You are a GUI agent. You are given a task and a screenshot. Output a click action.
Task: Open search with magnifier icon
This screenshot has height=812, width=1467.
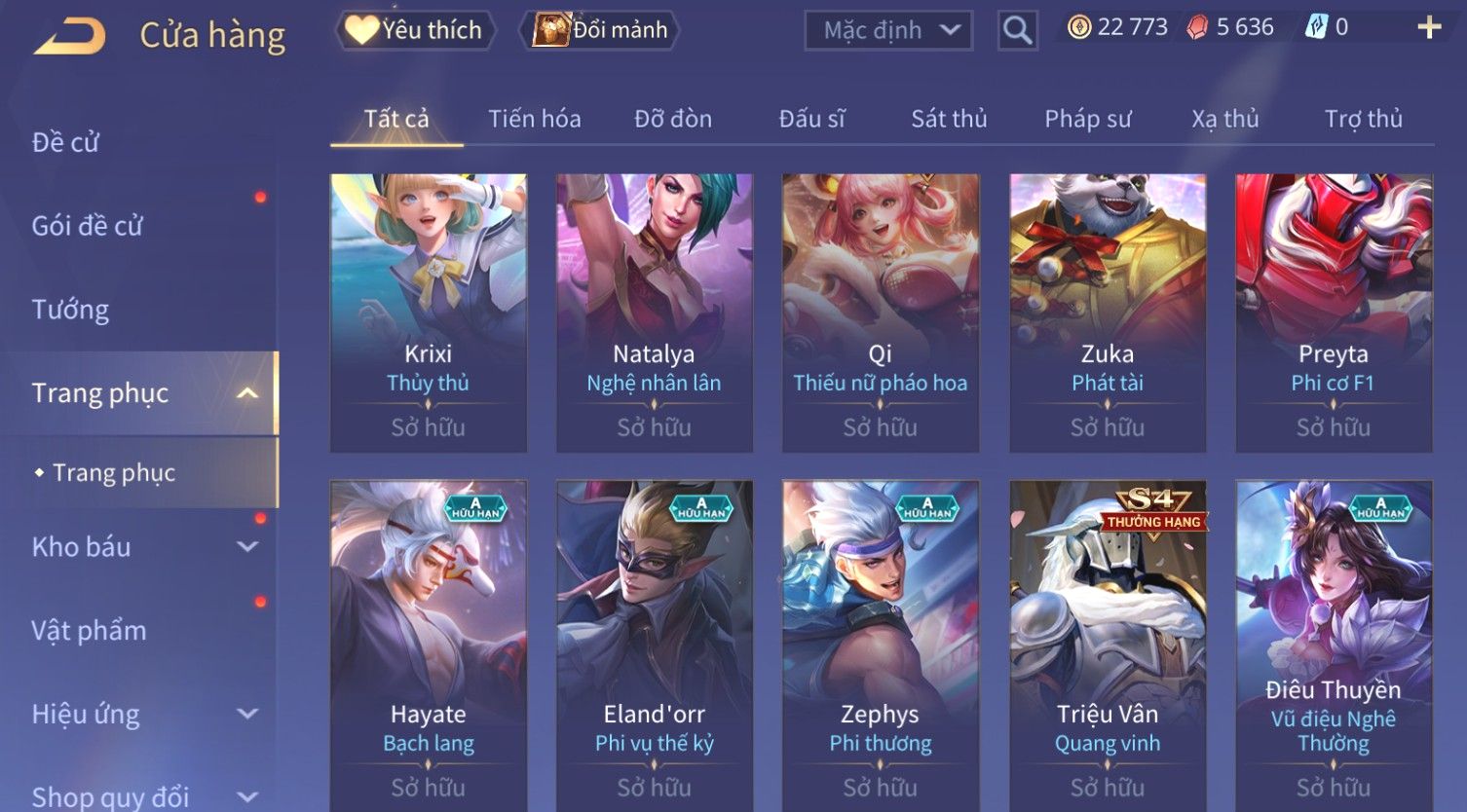pos(1017,30)
